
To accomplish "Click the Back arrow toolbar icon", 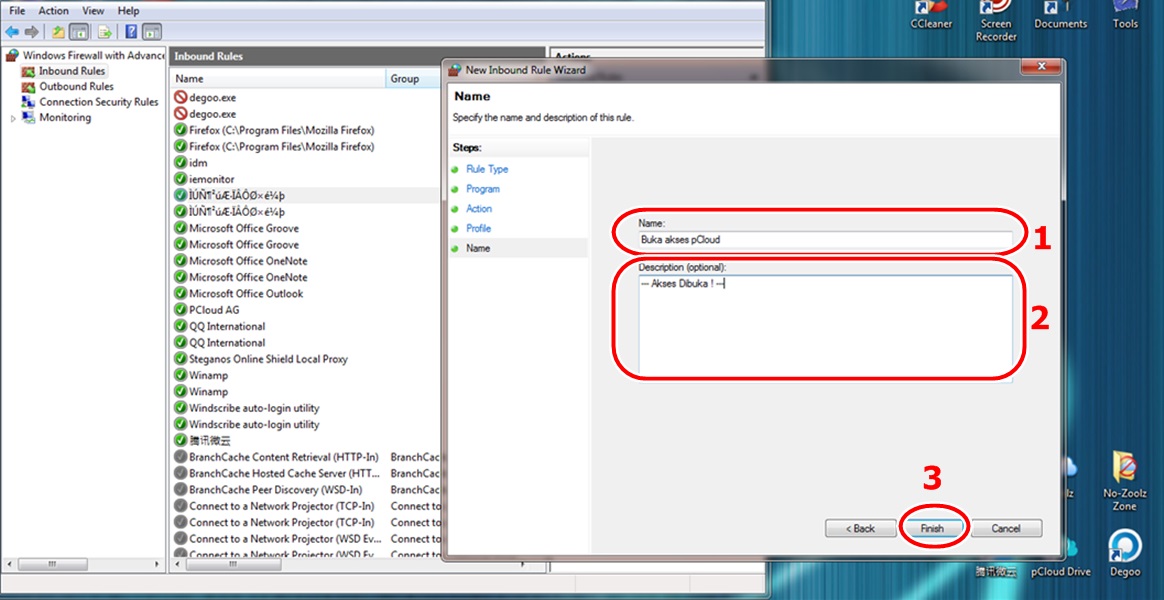I will (12, 32).
